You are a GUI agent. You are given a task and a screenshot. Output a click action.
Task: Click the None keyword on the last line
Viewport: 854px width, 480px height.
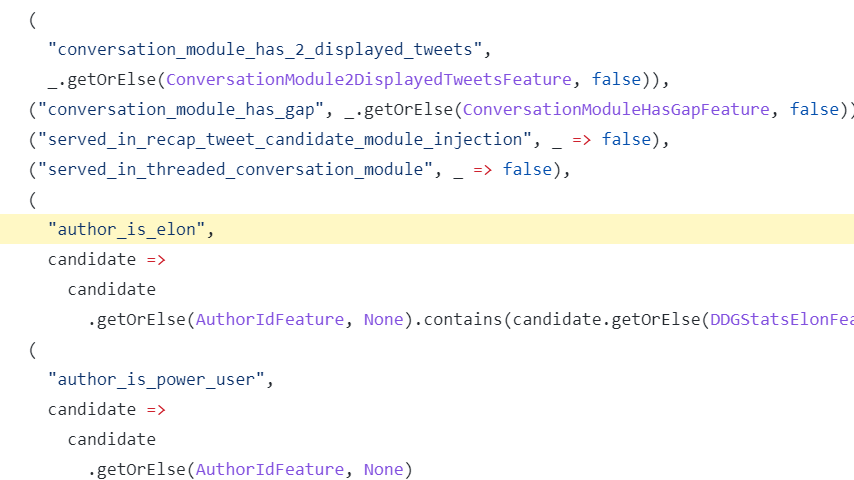383,469
